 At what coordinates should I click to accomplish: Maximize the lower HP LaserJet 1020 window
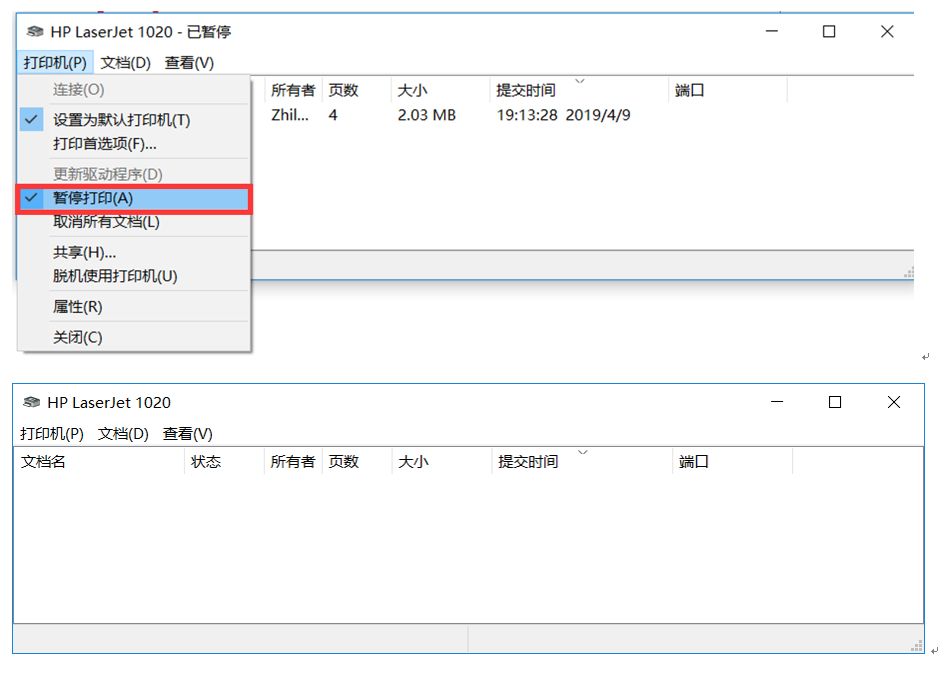point(835,402)
